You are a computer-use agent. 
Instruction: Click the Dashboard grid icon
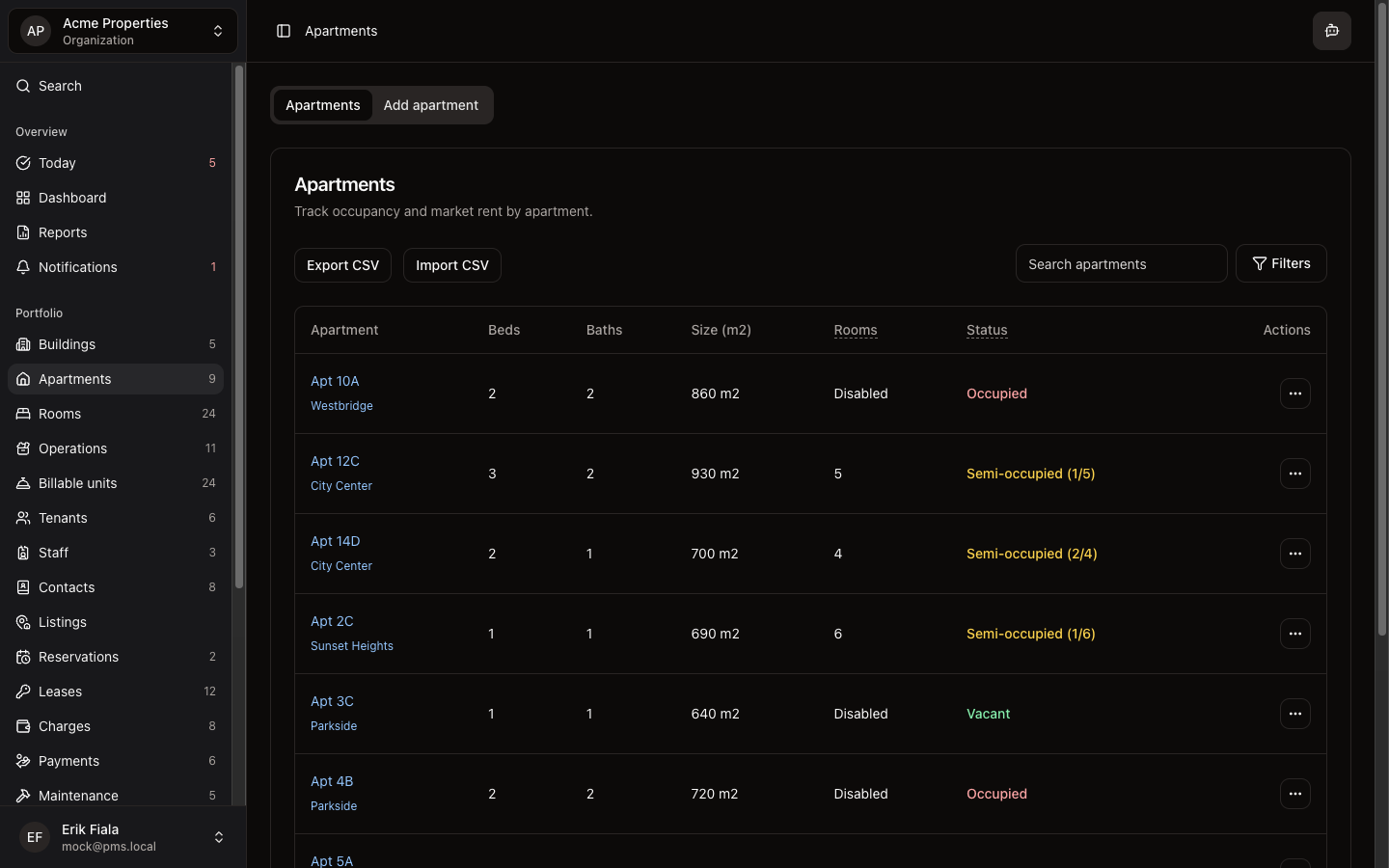click(23, 198)
